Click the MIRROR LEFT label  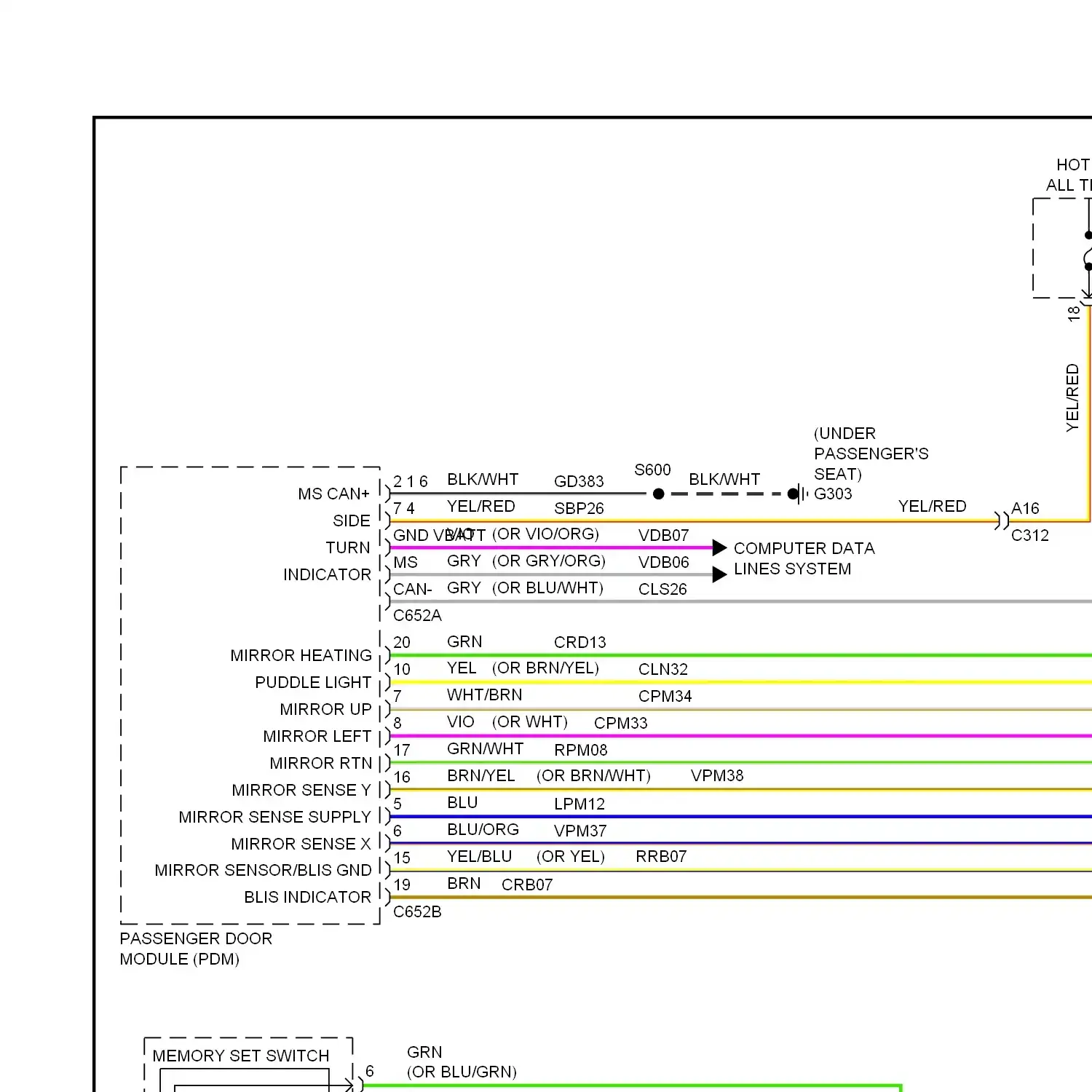pyautogui.click(x=317, y=736)
